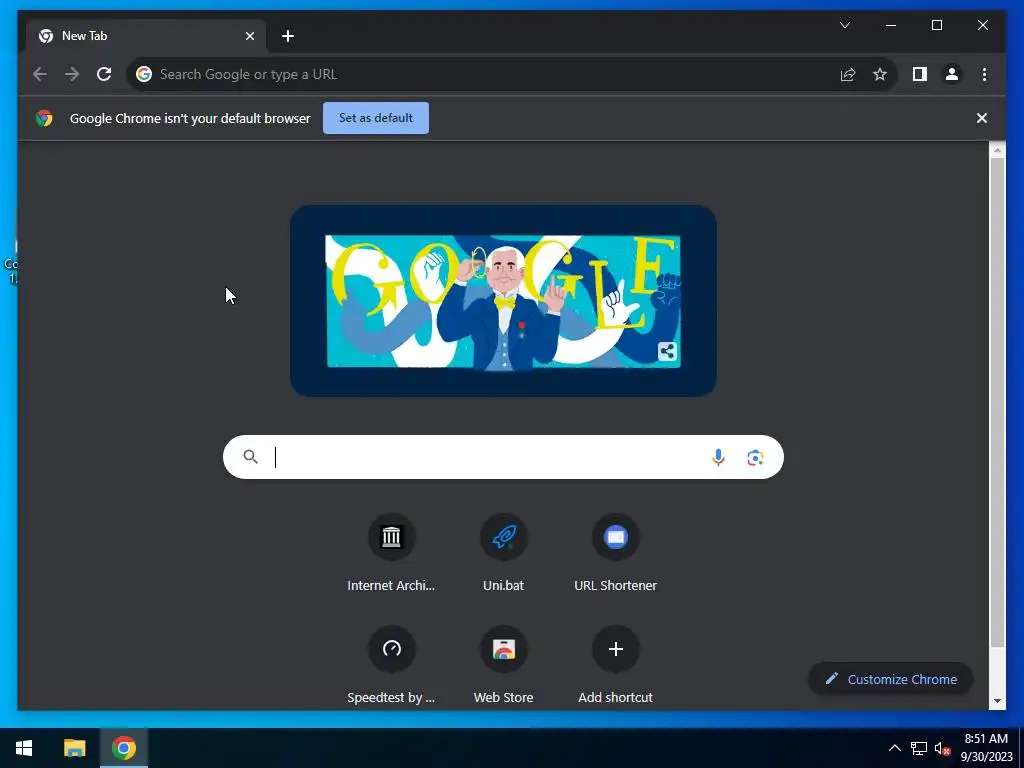Show hidden system tray icons

pos(895,748)
